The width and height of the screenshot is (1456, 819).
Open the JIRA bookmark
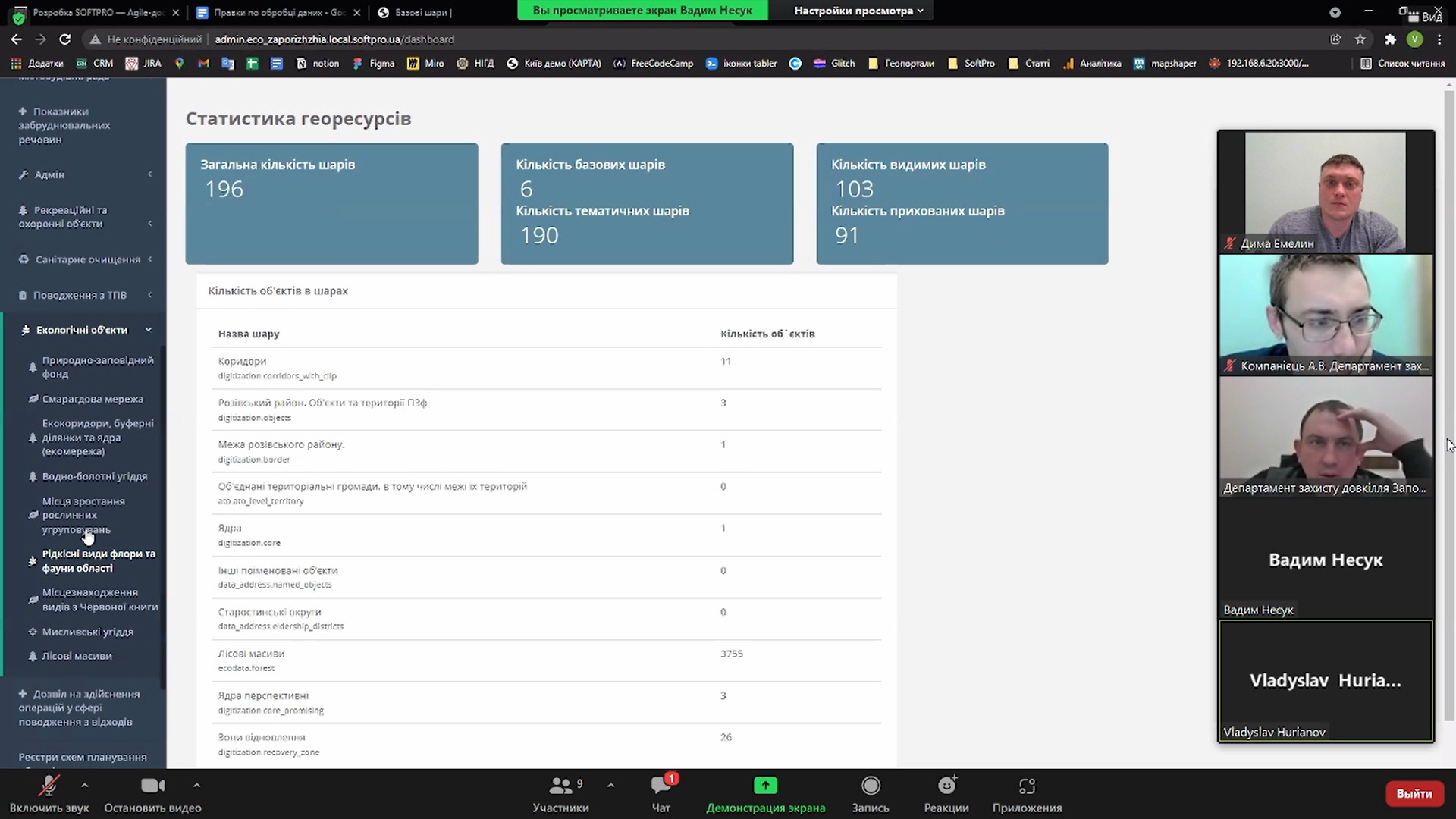click(143, 64)
